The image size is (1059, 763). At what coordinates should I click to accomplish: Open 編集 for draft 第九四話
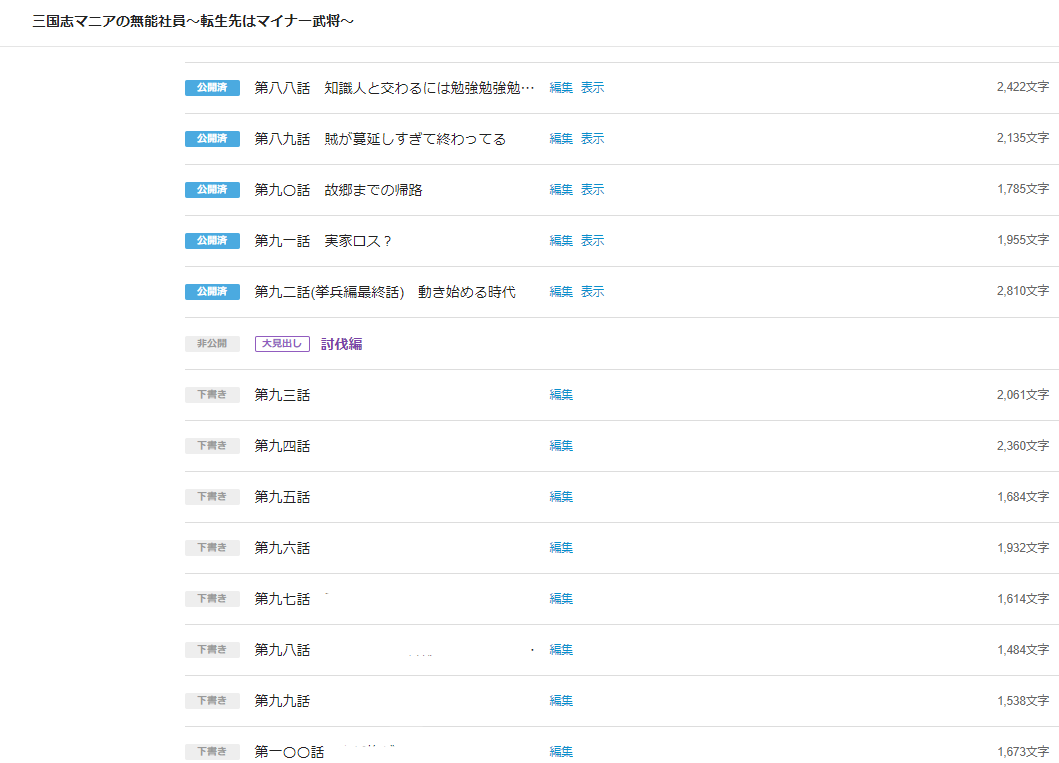pyautogui.click(x=561, y=446)
